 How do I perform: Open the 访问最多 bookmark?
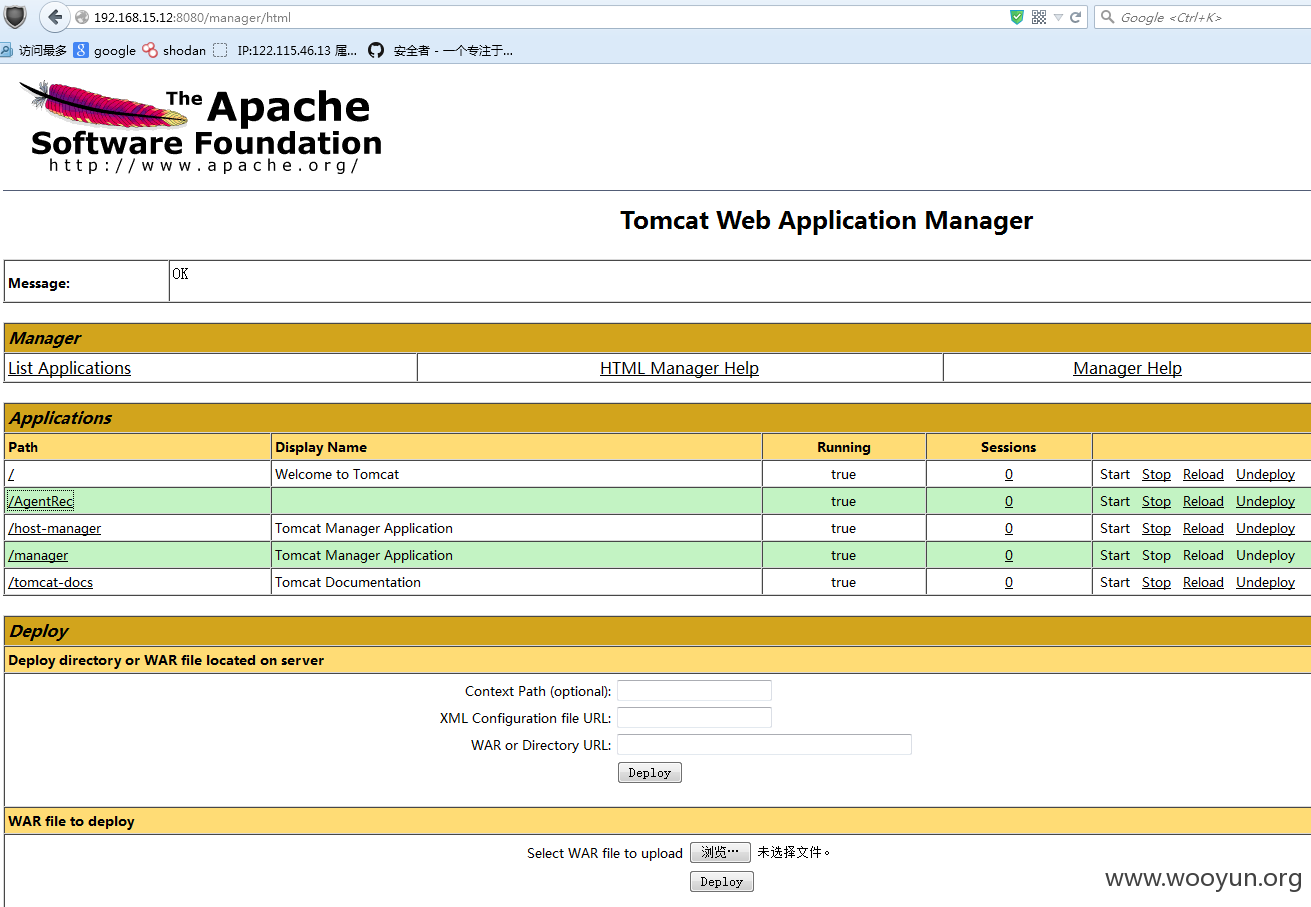(x=34, y=50)
